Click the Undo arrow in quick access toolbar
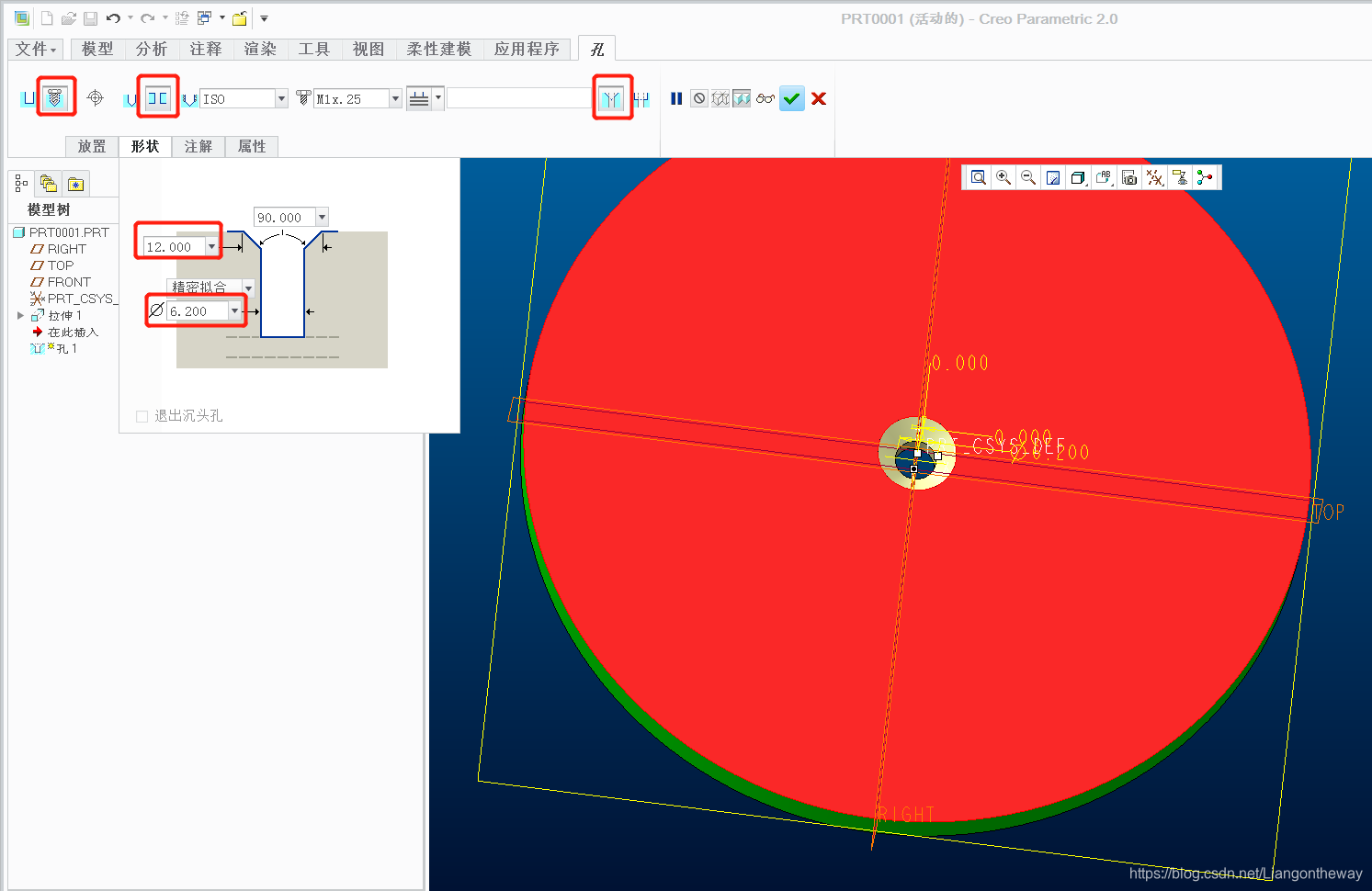The image size is (1372, 891). [x=113, y=18]
